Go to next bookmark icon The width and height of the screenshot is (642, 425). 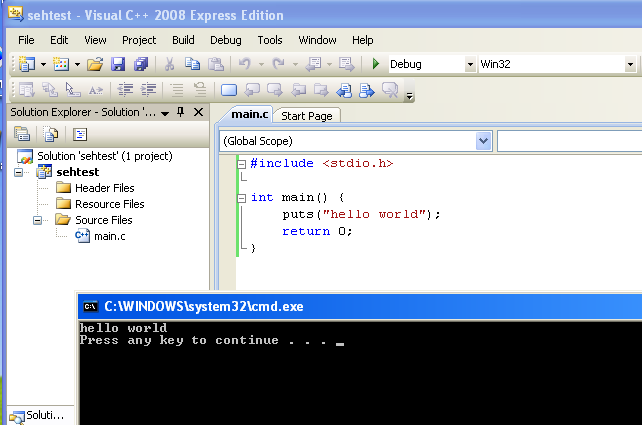coord(275,90)
